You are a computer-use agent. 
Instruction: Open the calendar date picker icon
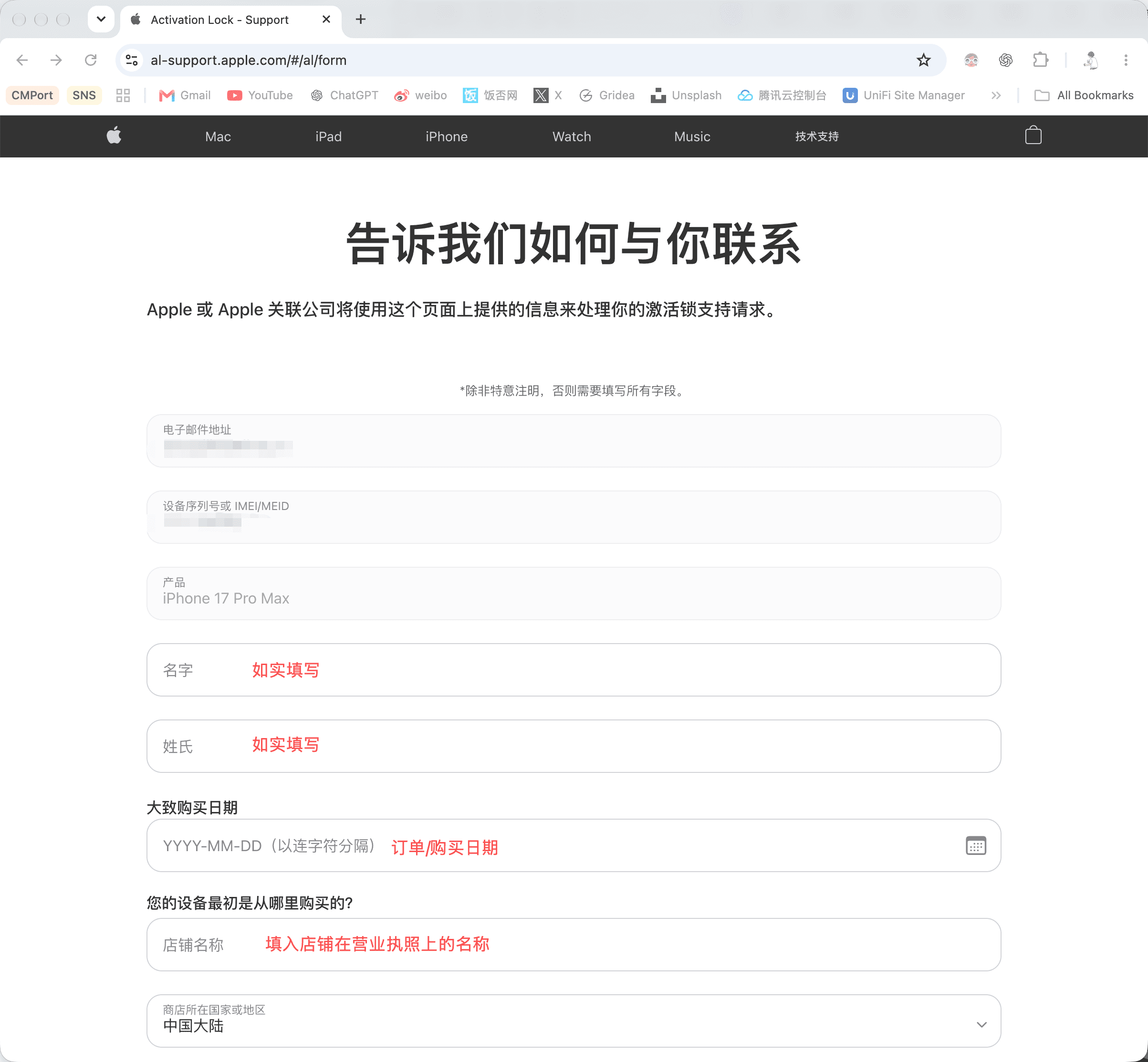(976, 845)
